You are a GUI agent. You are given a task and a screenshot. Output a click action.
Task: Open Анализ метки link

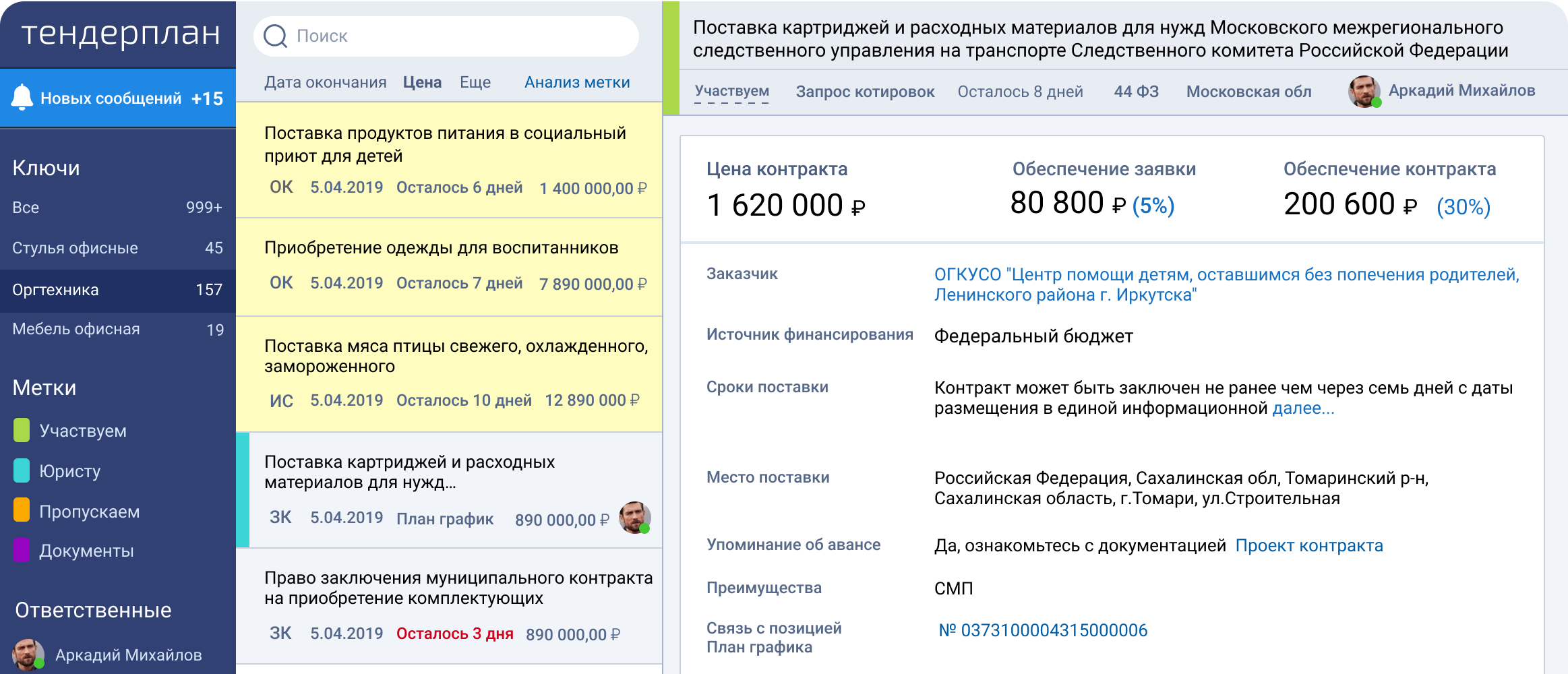pos(577,82)
